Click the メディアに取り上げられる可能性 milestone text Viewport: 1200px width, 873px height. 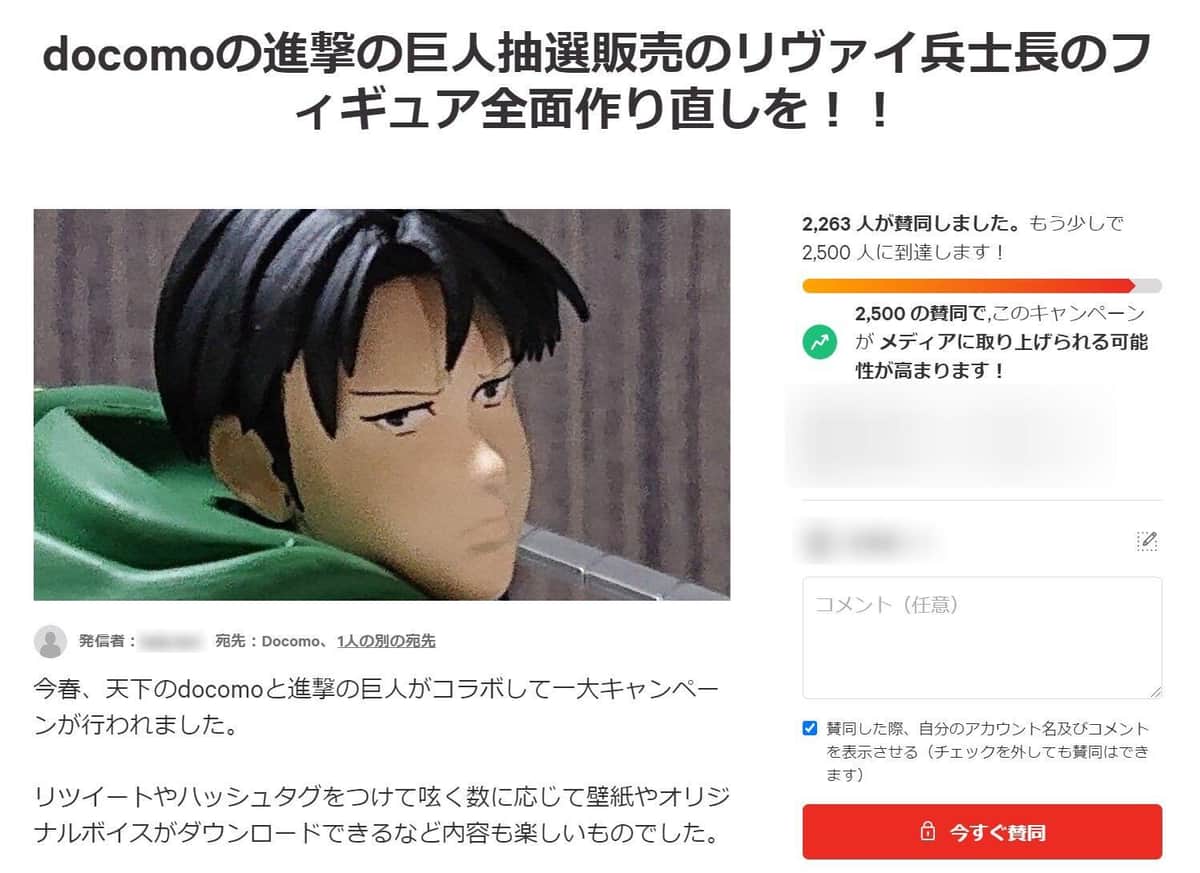[x=1002, y=342]
